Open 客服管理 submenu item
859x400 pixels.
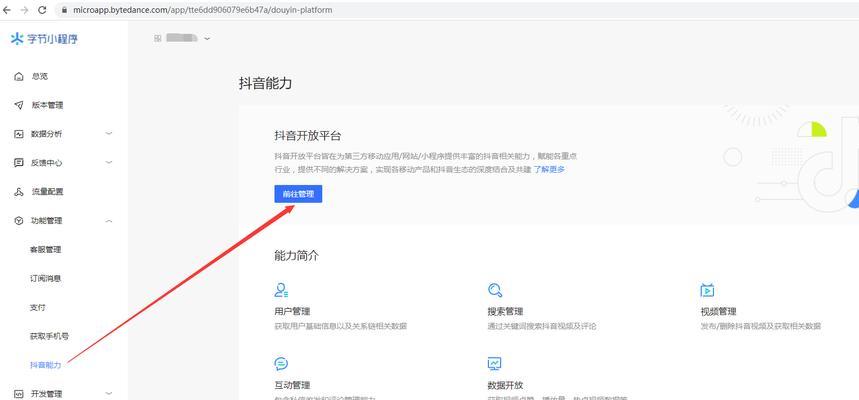click(x=45, y=250)
